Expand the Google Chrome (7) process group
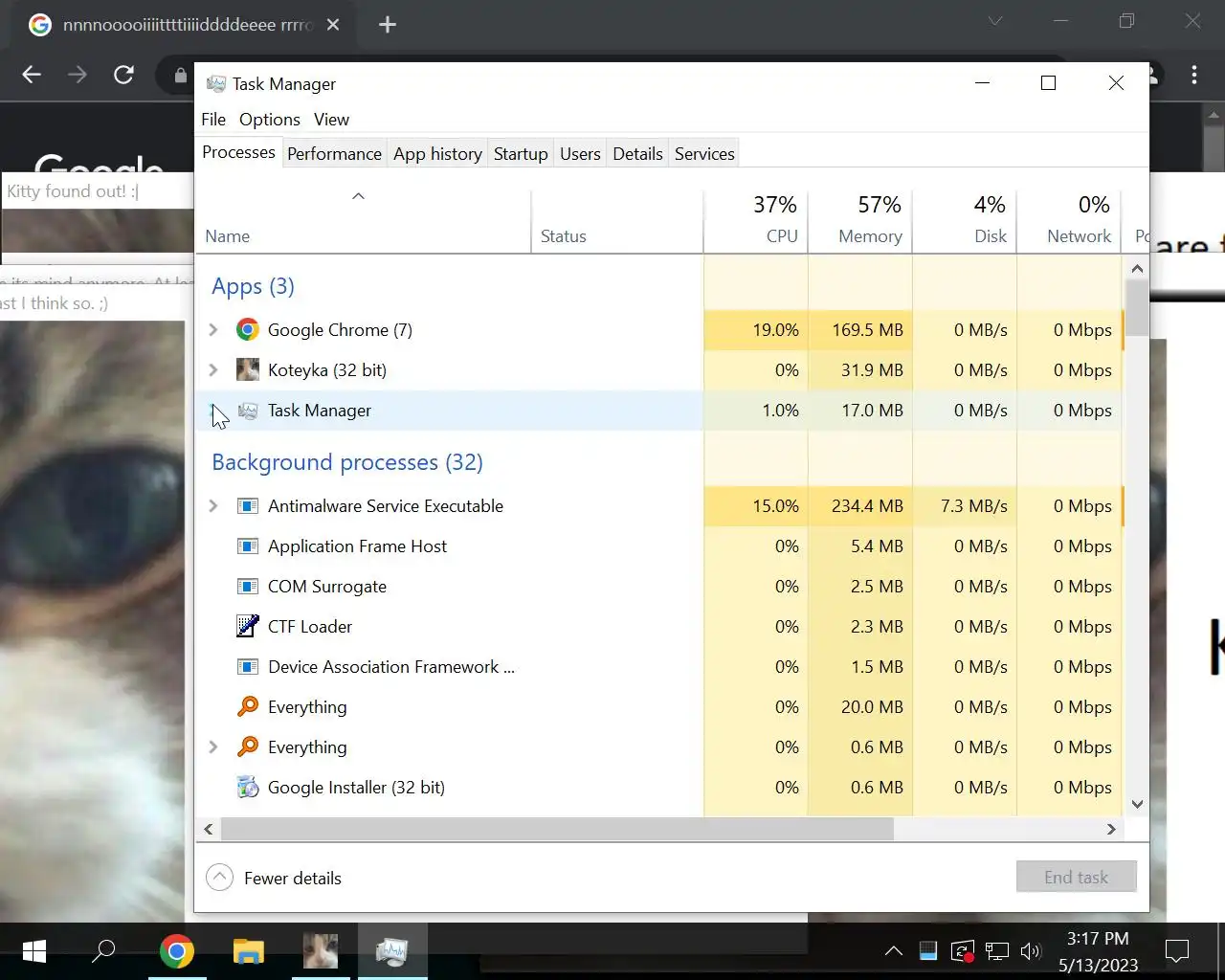This screenshot has width=1225, height=980. click(x=213, y=329)
